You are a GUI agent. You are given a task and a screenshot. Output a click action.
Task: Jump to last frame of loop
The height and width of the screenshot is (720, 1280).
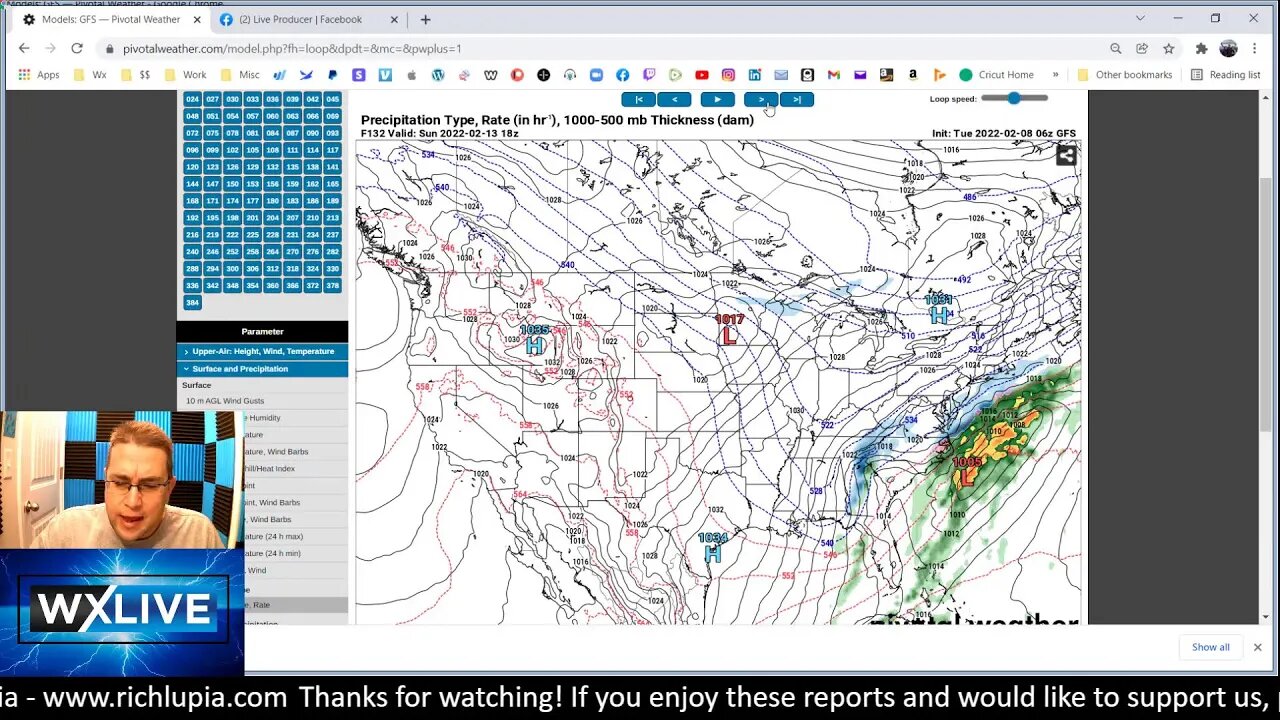point(796,99)
